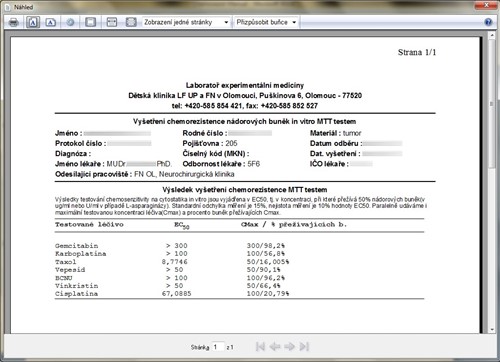The height and width of the screenshot is (362, 500).
Task: Click the Print icon in the toolbar
Action: [x=13, y=22]
